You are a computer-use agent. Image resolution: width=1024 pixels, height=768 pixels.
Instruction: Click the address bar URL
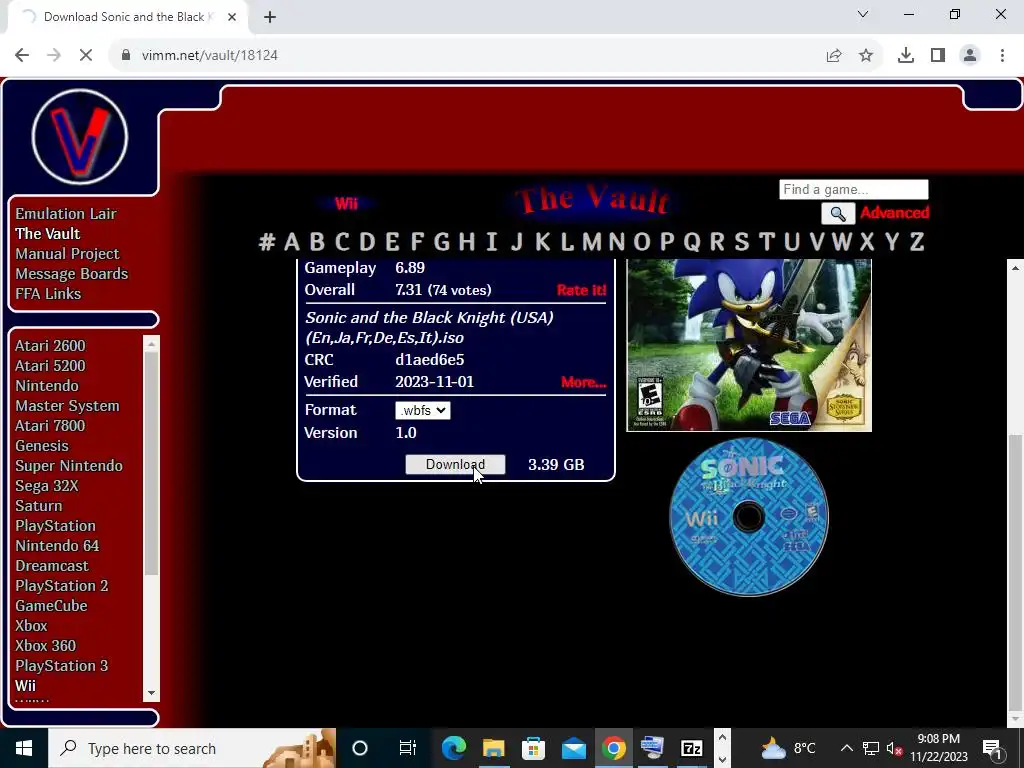(x=210, y=56)
